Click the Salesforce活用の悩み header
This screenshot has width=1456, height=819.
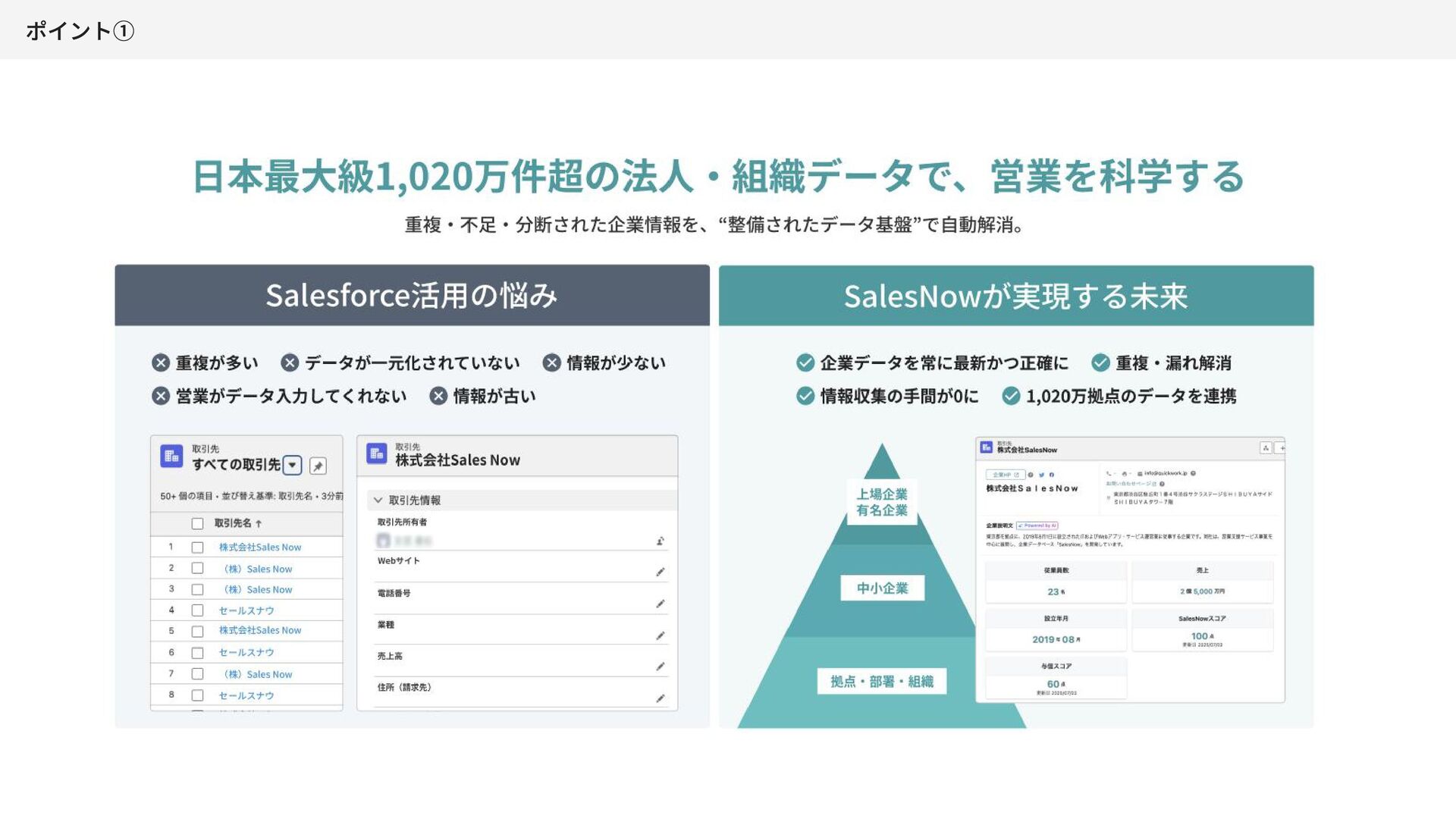coord(412,296)
